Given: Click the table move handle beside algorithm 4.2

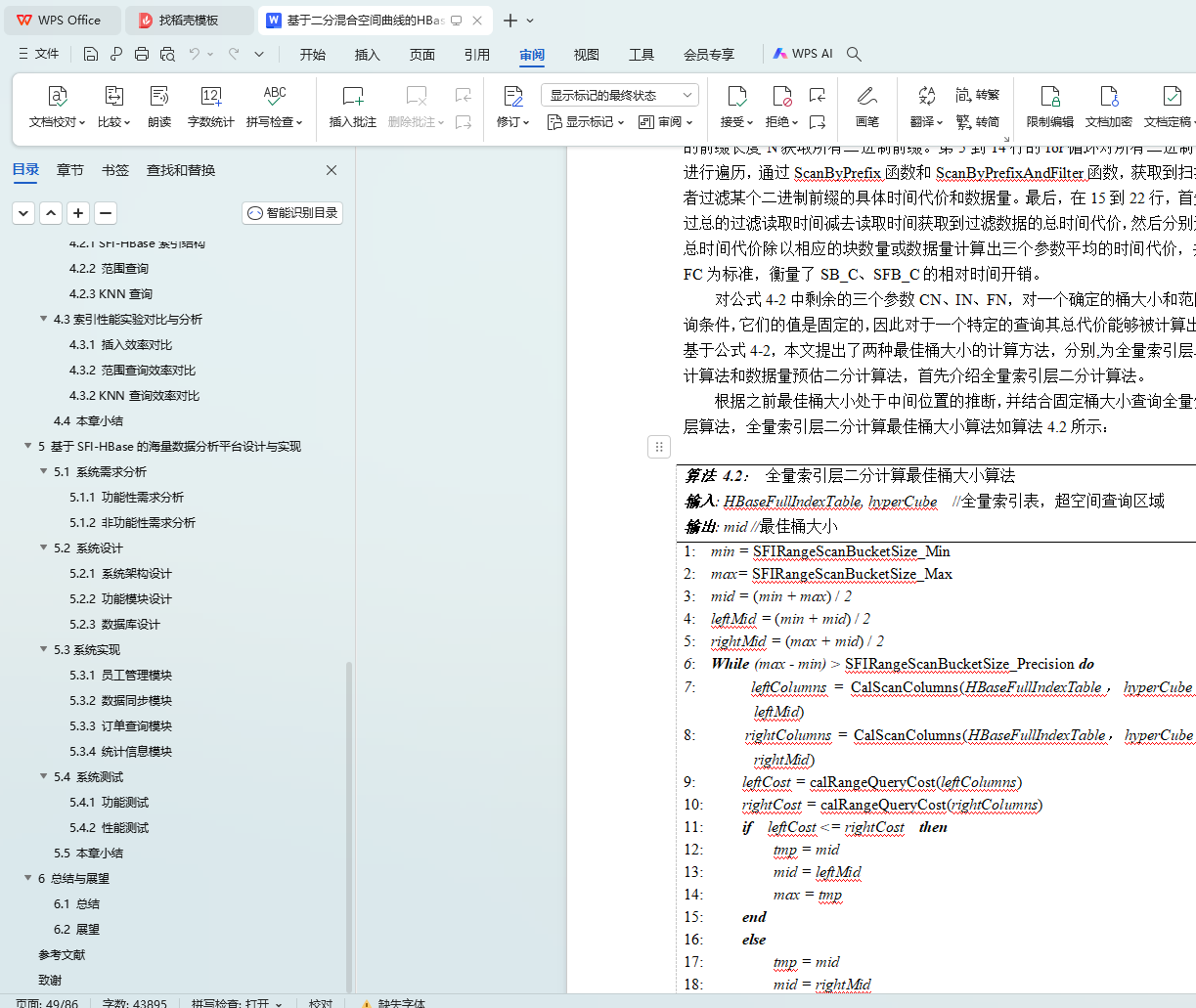Looking at the screenshot, I should click(659, 447).
